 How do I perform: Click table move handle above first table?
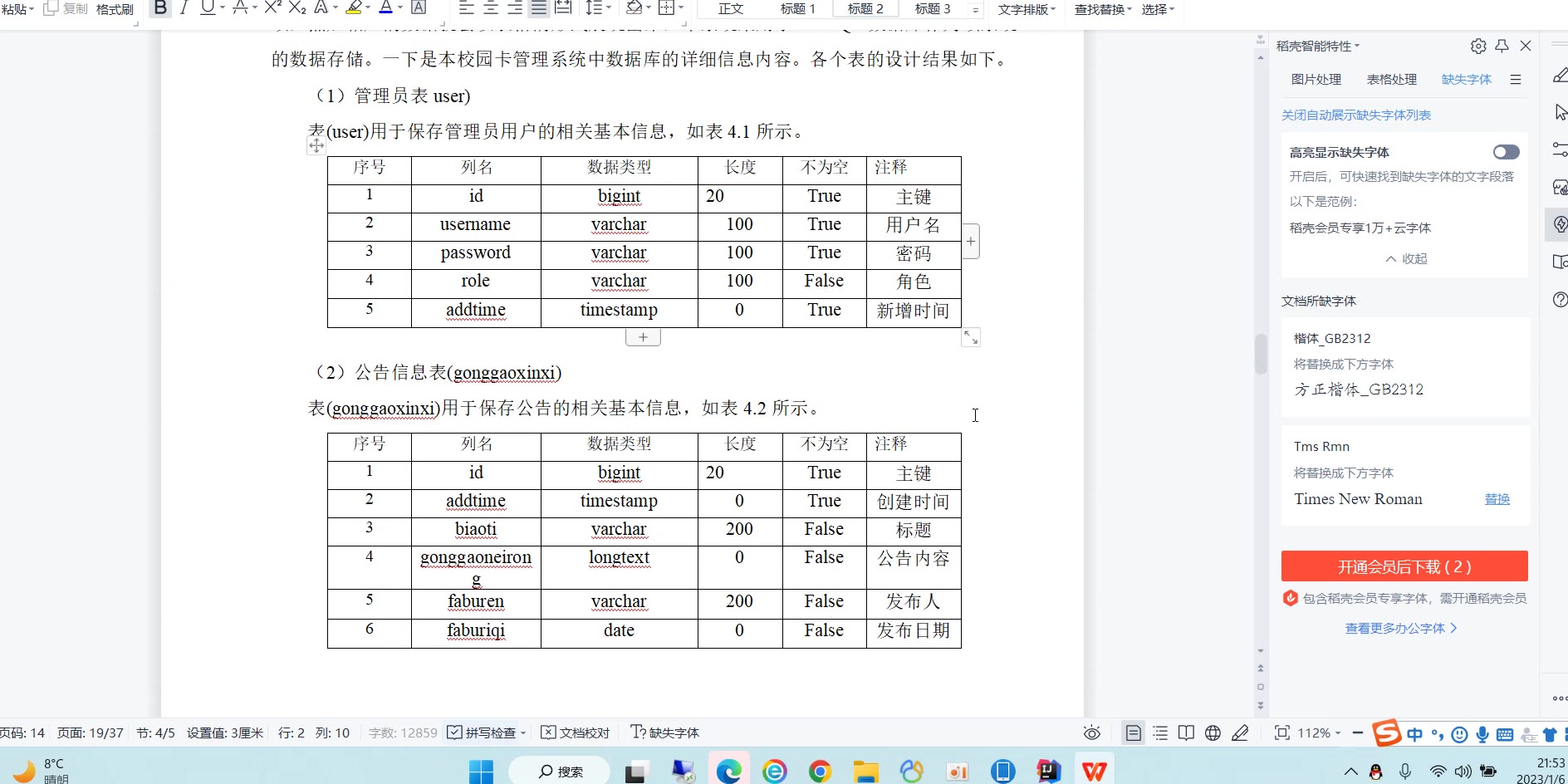point(316,146)
